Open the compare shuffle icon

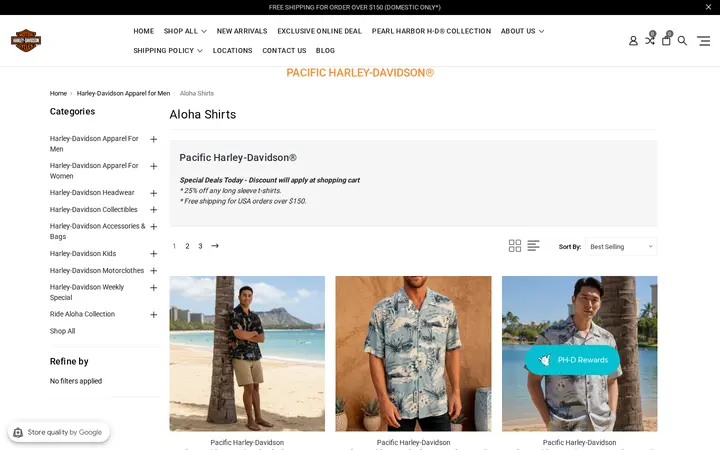point(650,40)
